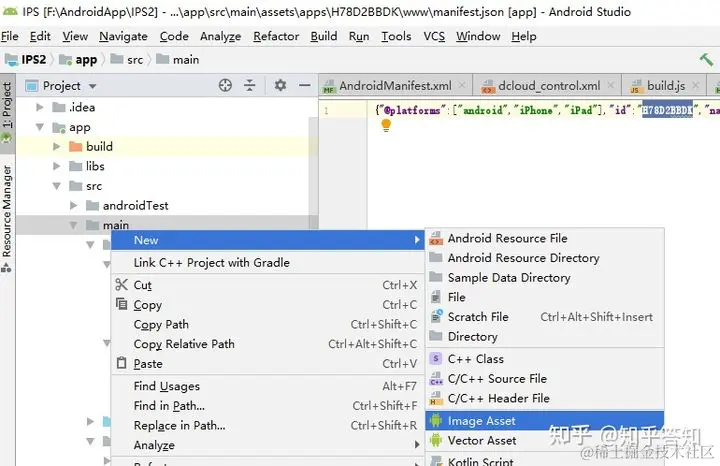The width and height of the screenshot is (720, 466).
Task: Switch to the build.js tab
Action: click(x=666, y=85)
